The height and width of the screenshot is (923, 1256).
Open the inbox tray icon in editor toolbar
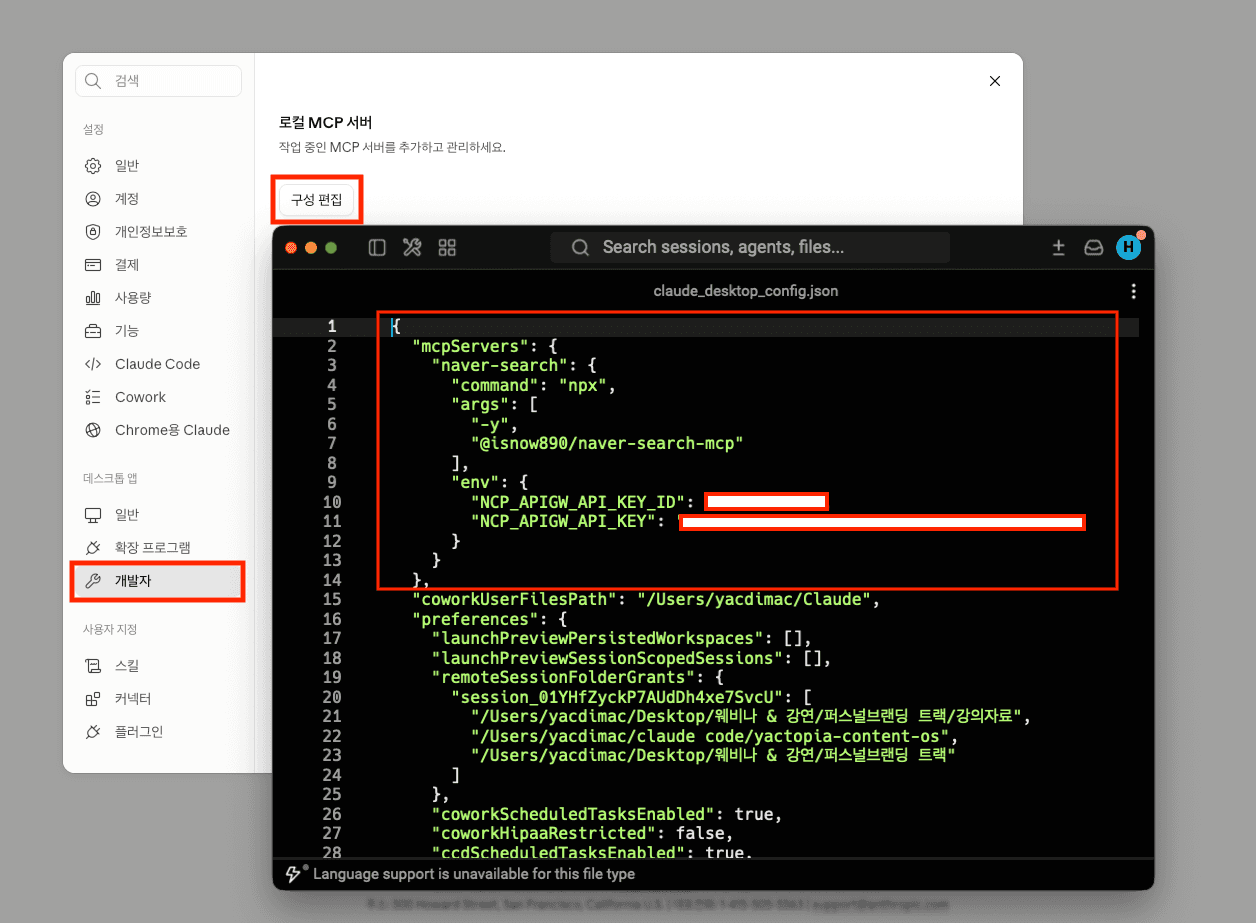click(1094, 247)
